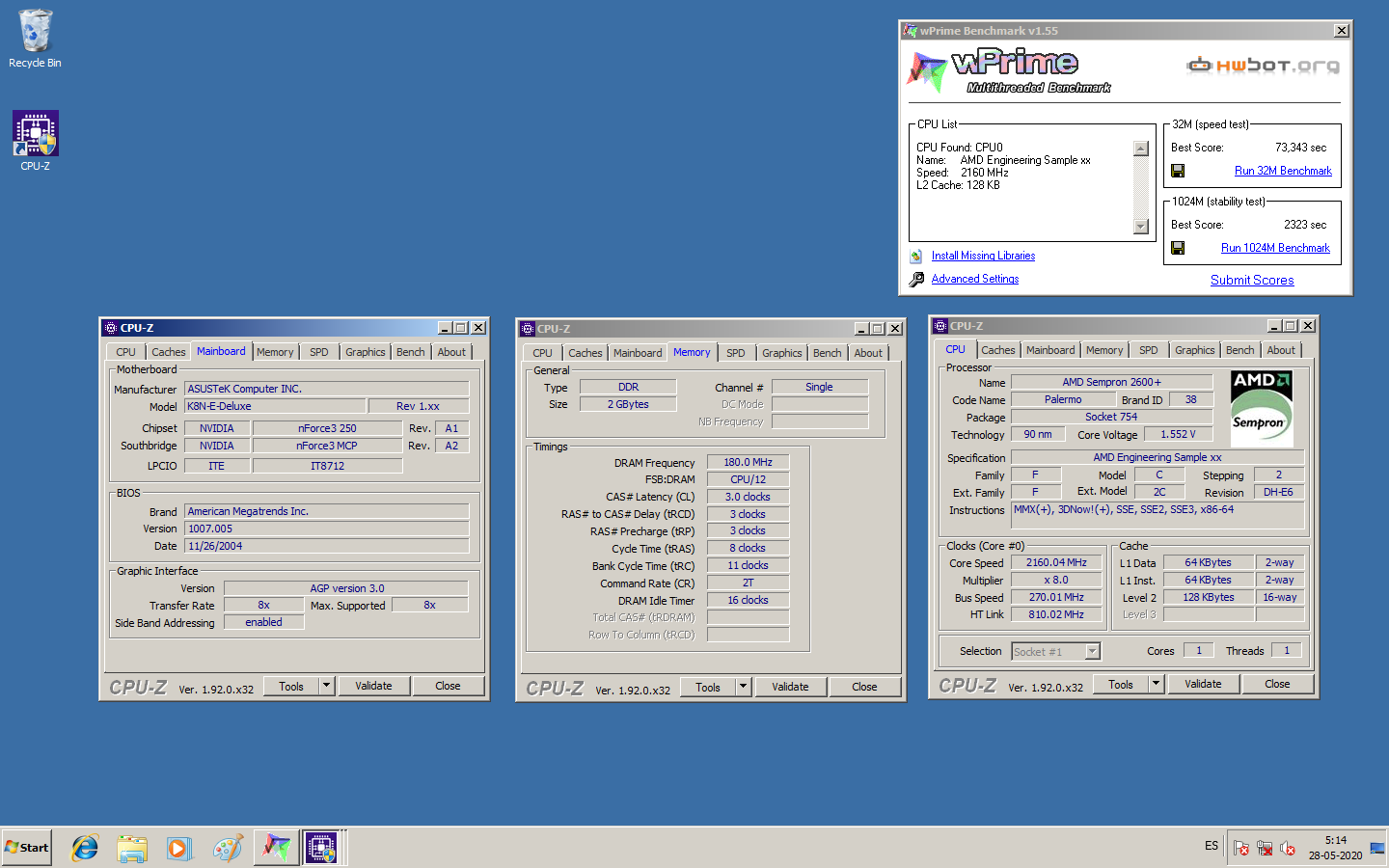
Task: Expand Tools dropdown arrow in Memory CPU-Z window
Action: pos(744,687)
